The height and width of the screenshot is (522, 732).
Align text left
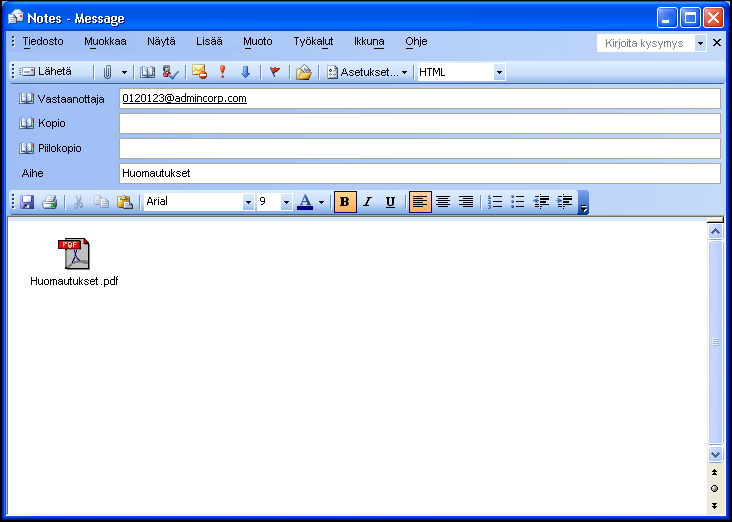pyautogui.click(x=420, y=202)
